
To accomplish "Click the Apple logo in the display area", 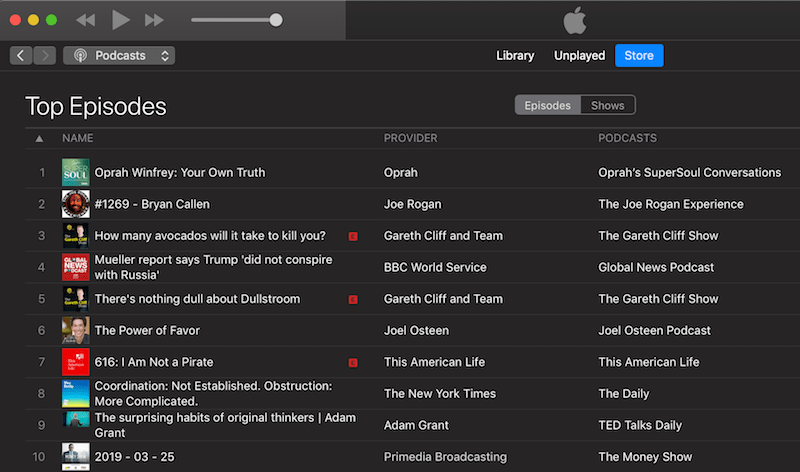I will 575,20.
